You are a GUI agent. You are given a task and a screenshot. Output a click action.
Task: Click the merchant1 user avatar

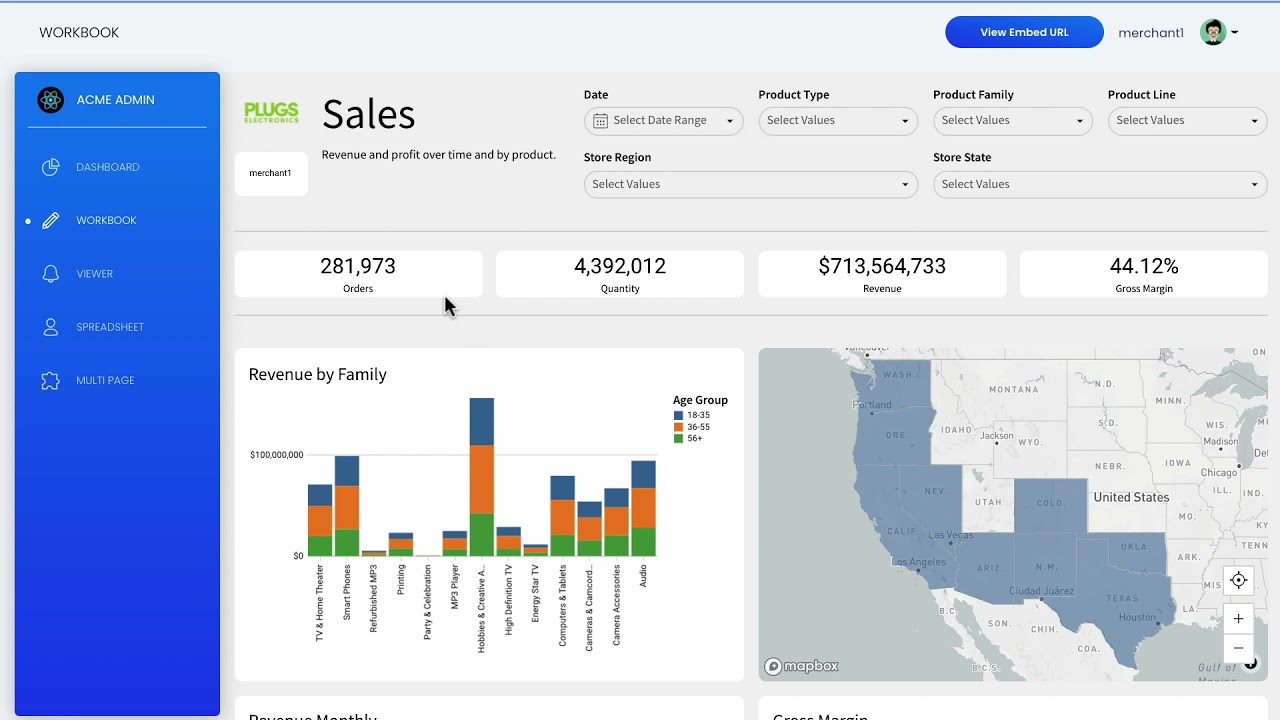pyautogui.click(x=1213, y=32)
